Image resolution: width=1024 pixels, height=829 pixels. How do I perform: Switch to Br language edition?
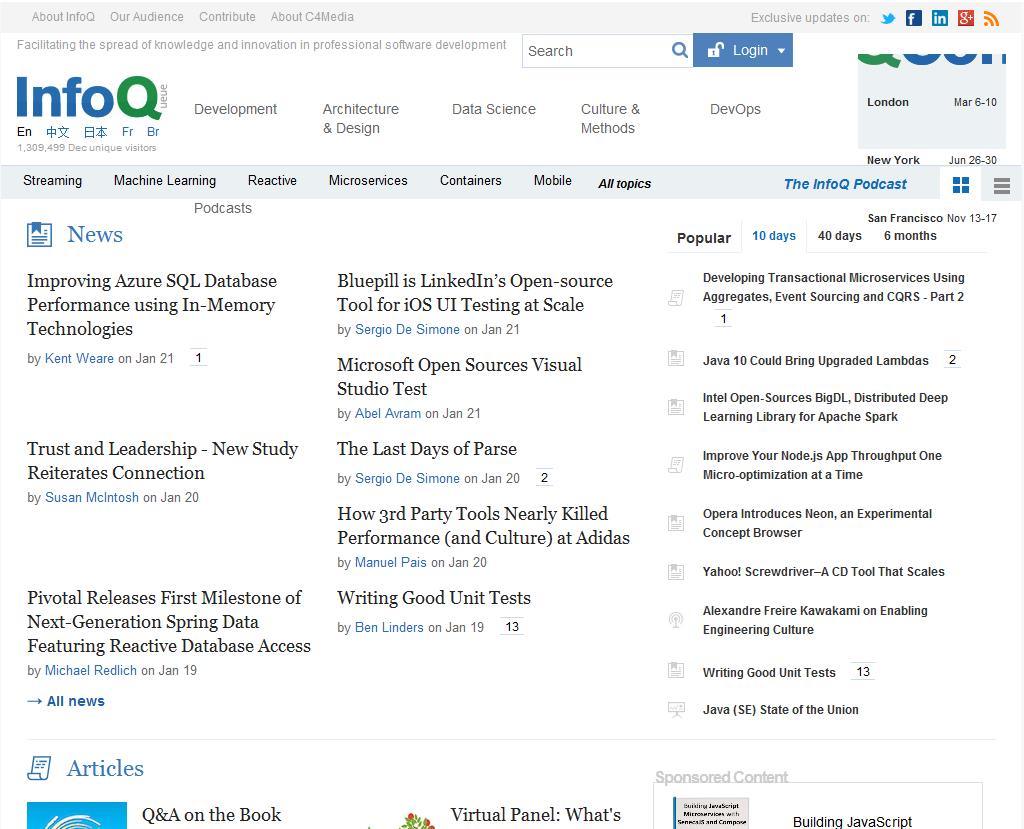click(x=153, y=132)
